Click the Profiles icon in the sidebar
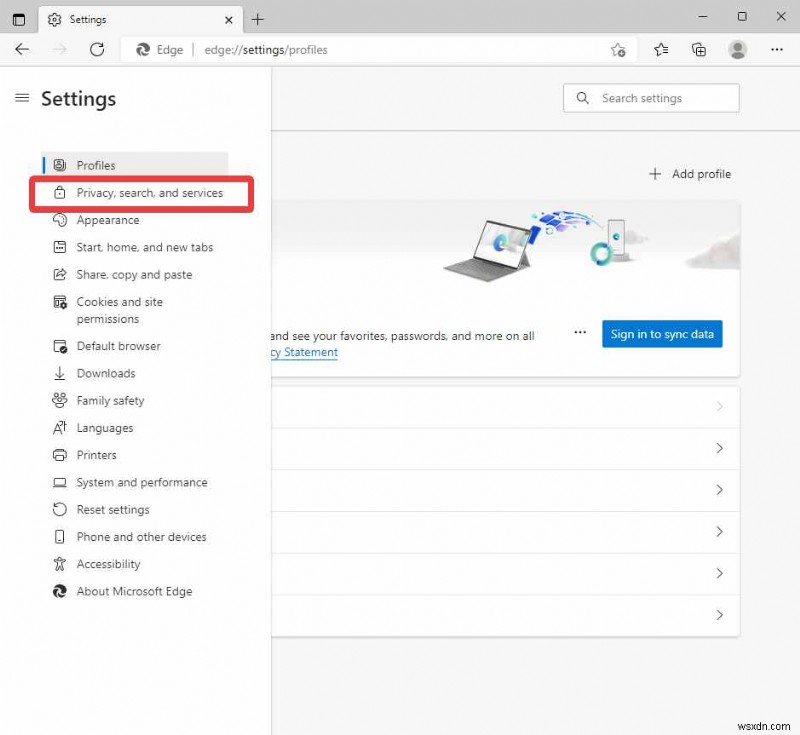 (x=61, y=165)
